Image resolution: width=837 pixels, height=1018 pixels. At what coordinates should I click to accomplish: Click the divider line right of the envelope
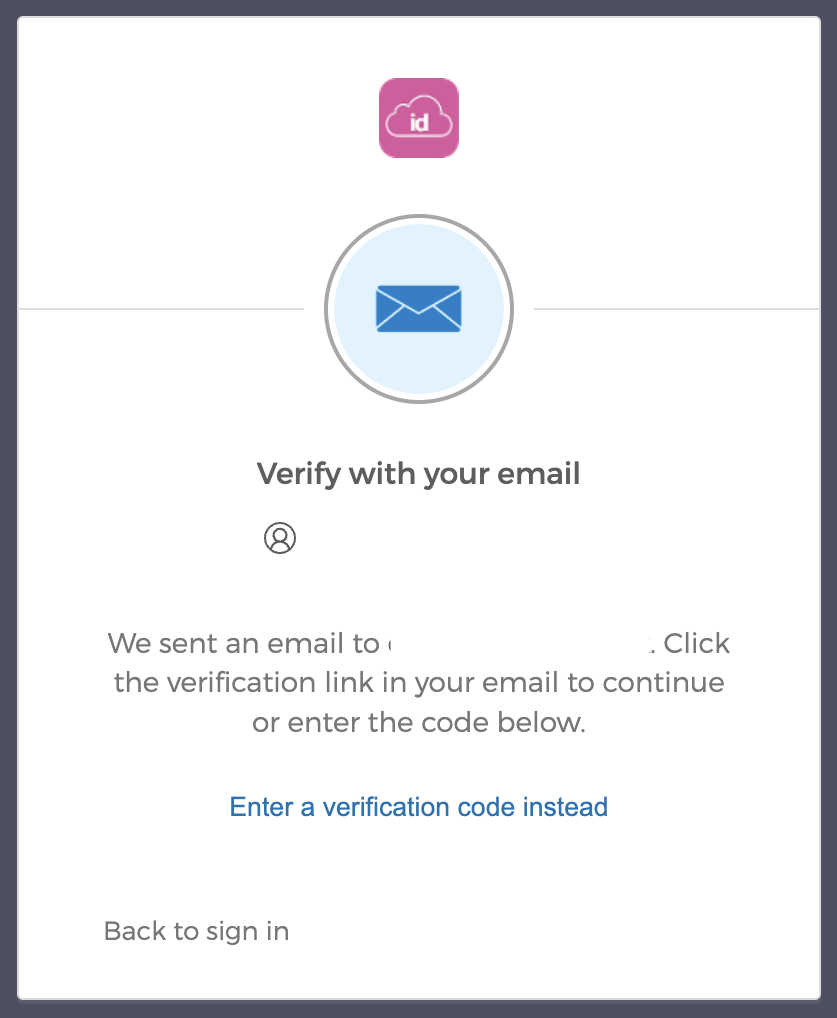pyautogui.click(x=676, y=309)
